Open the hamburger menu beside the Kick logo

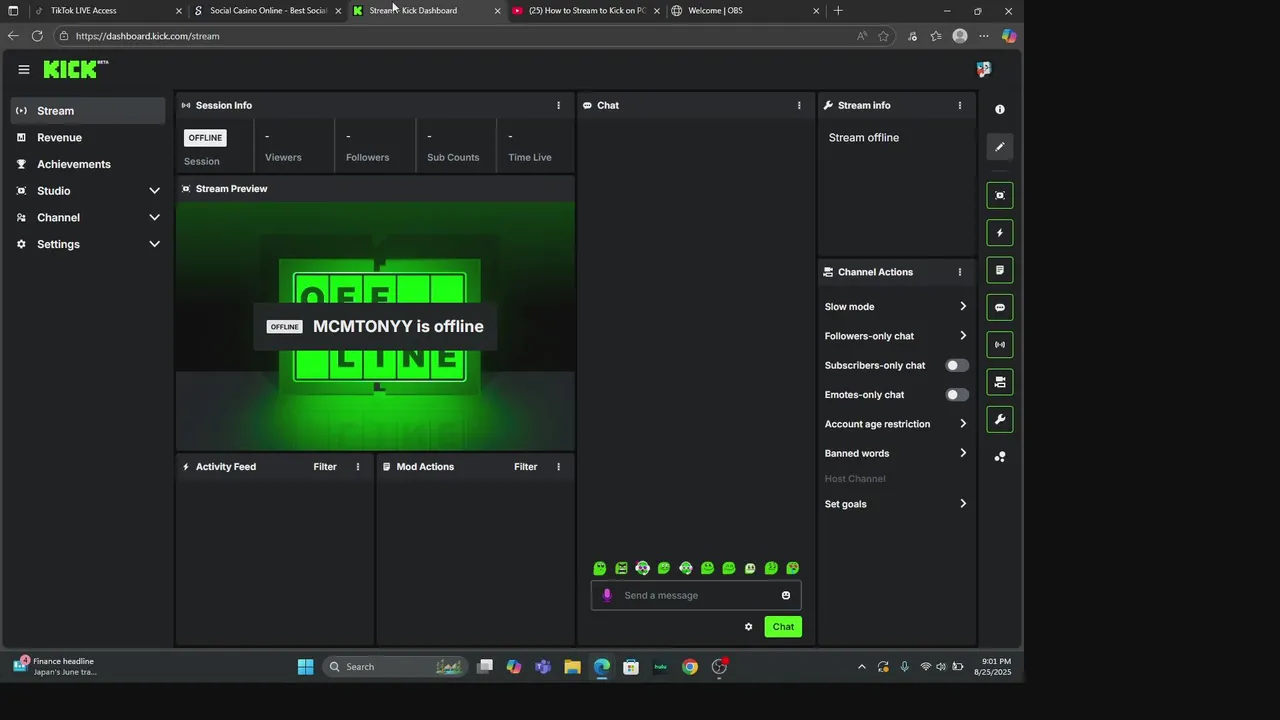click(24, 69)
